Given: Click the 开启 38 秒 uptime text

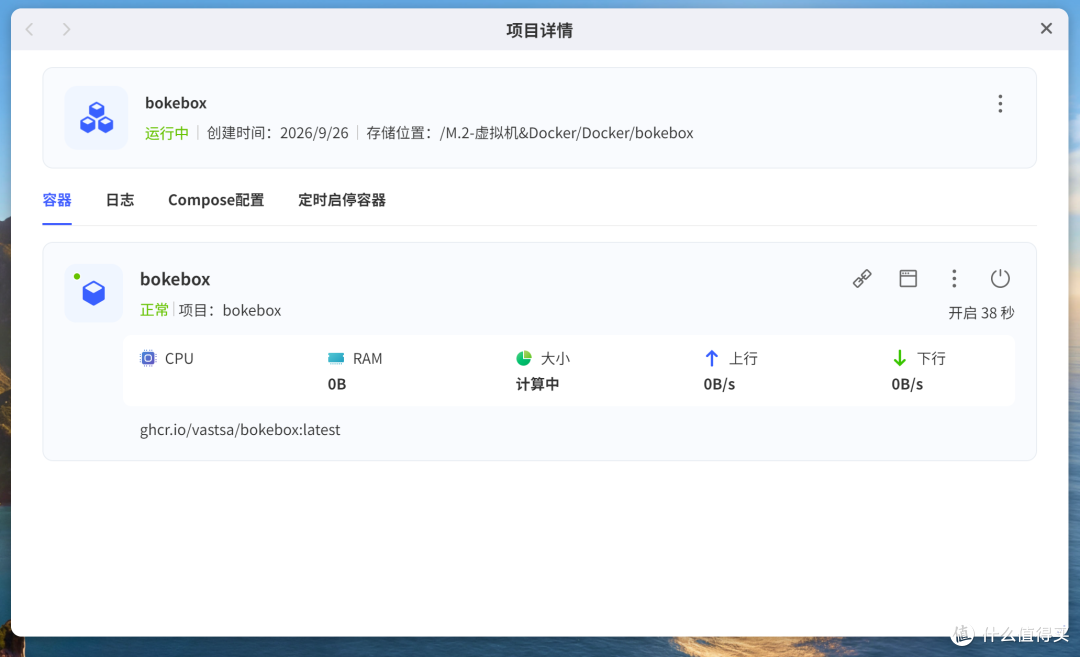Looking at the screenshot, I should pyautogui.click(x=981, y=313).
